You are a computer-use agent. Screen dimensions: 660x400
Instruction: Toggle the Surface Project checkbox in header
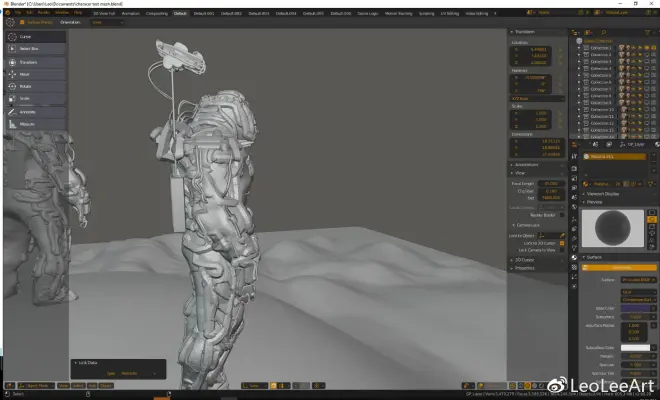(22, 22)
